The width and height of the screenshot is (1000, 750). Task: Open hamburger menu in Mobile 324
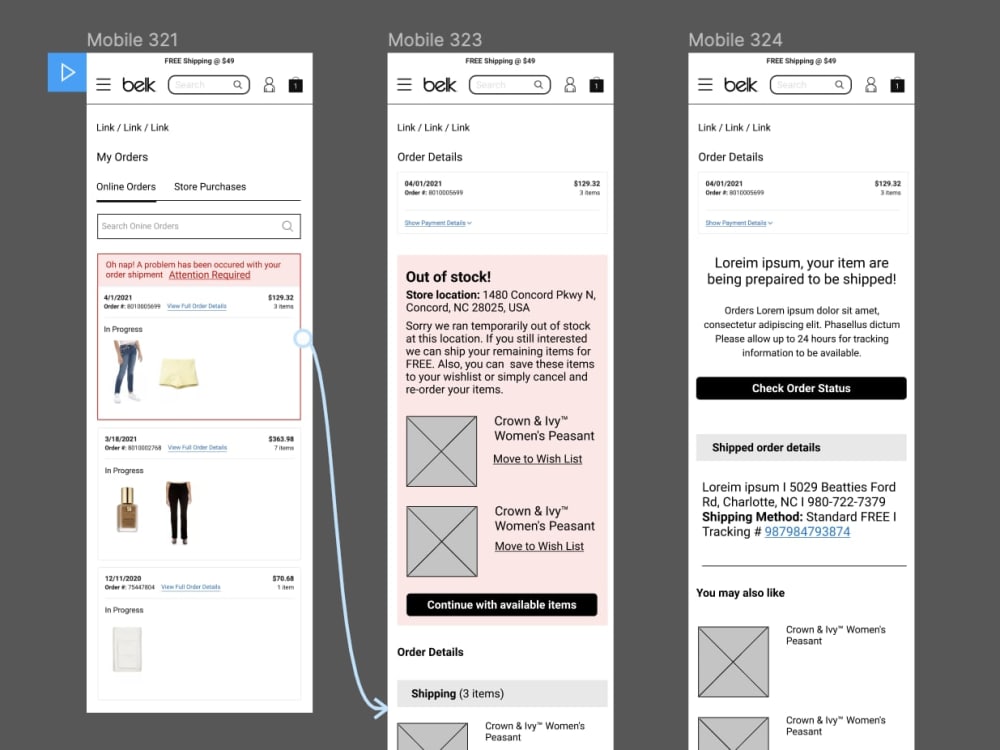click(705, 85)
